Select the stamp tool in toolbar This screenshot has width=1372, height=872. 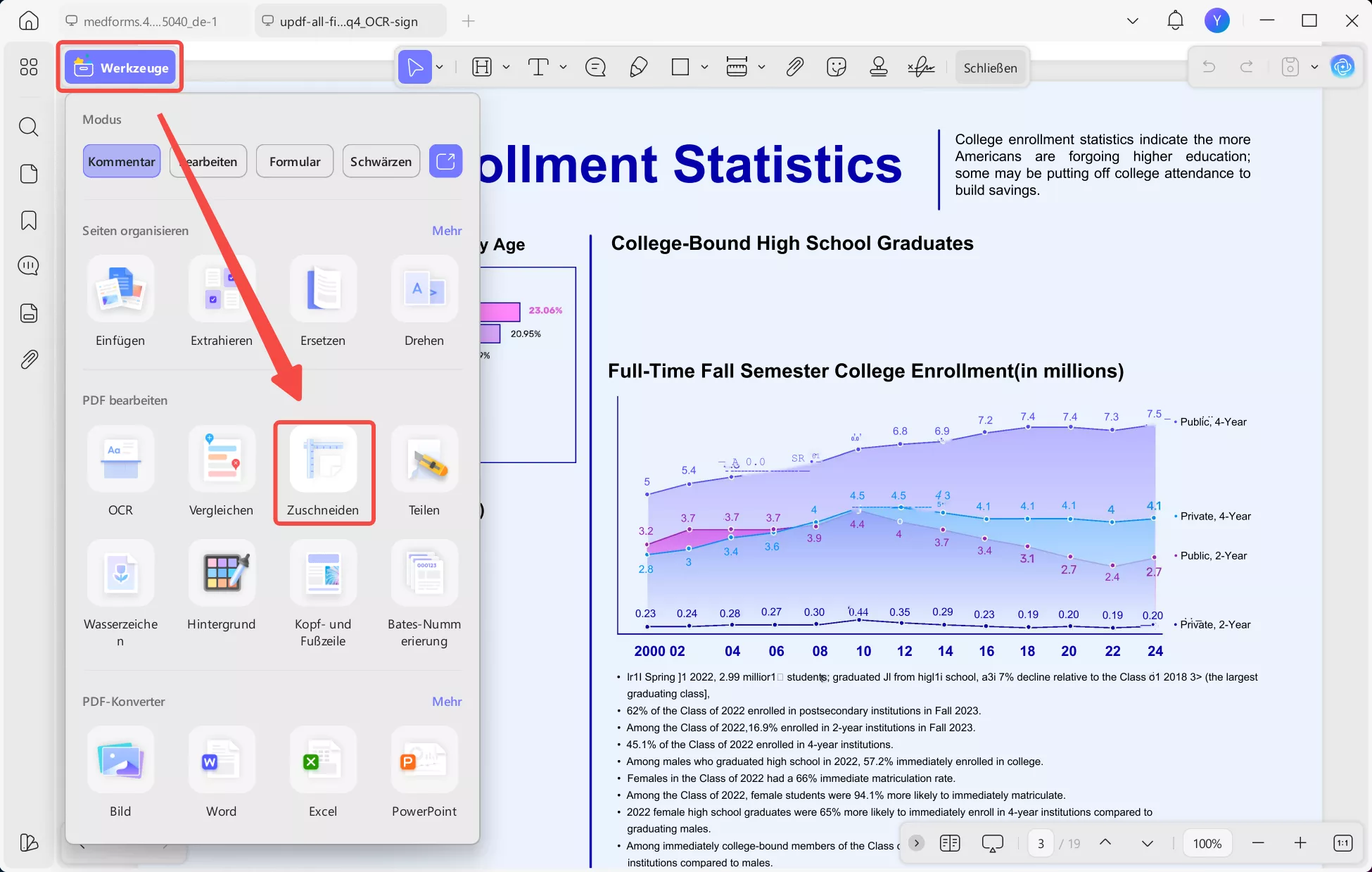tap(878, 68)
